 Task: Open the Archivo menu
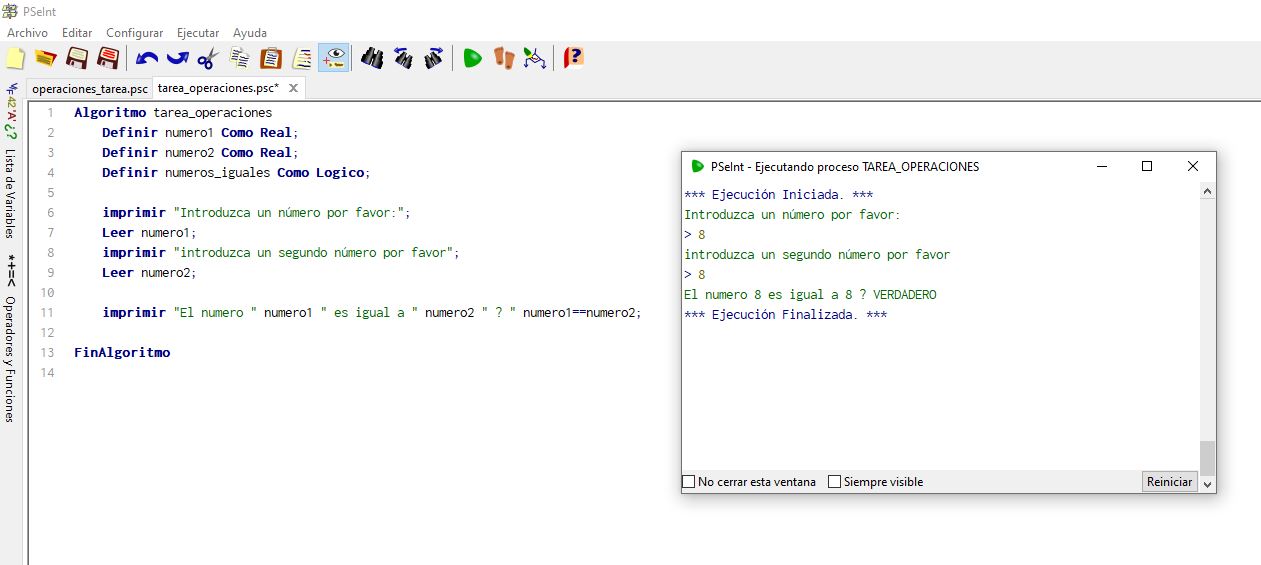click(x=27, y=33)
